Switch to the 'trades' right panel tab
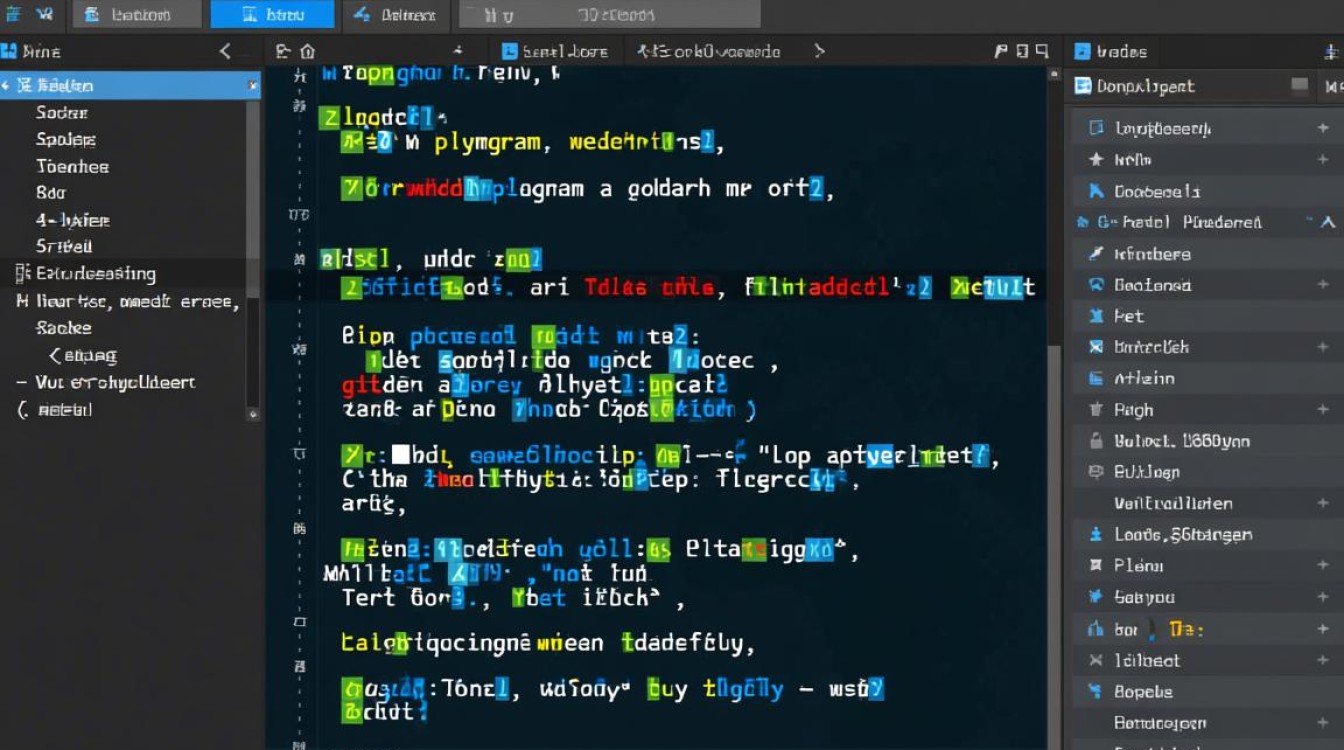This screenshot has height=750, width=1344. point(1111,51)
